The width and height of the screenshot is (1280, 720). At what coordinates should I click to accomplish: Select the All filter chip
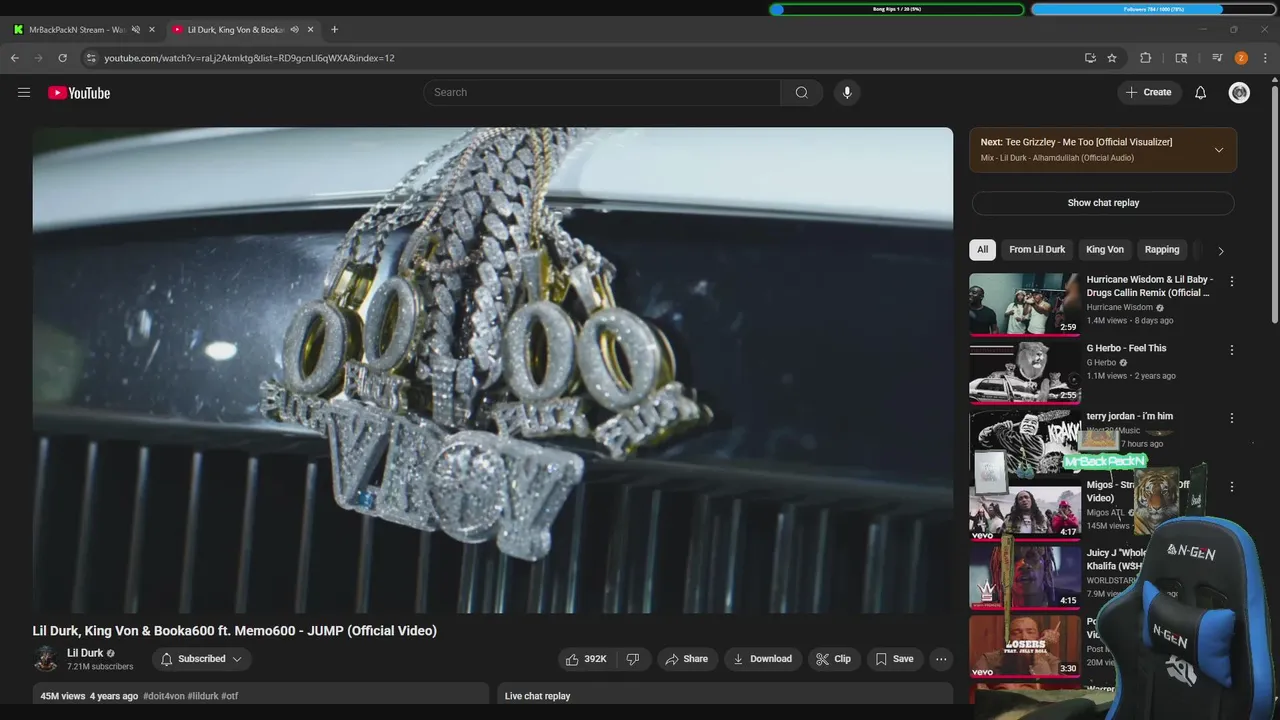point(982,249)
